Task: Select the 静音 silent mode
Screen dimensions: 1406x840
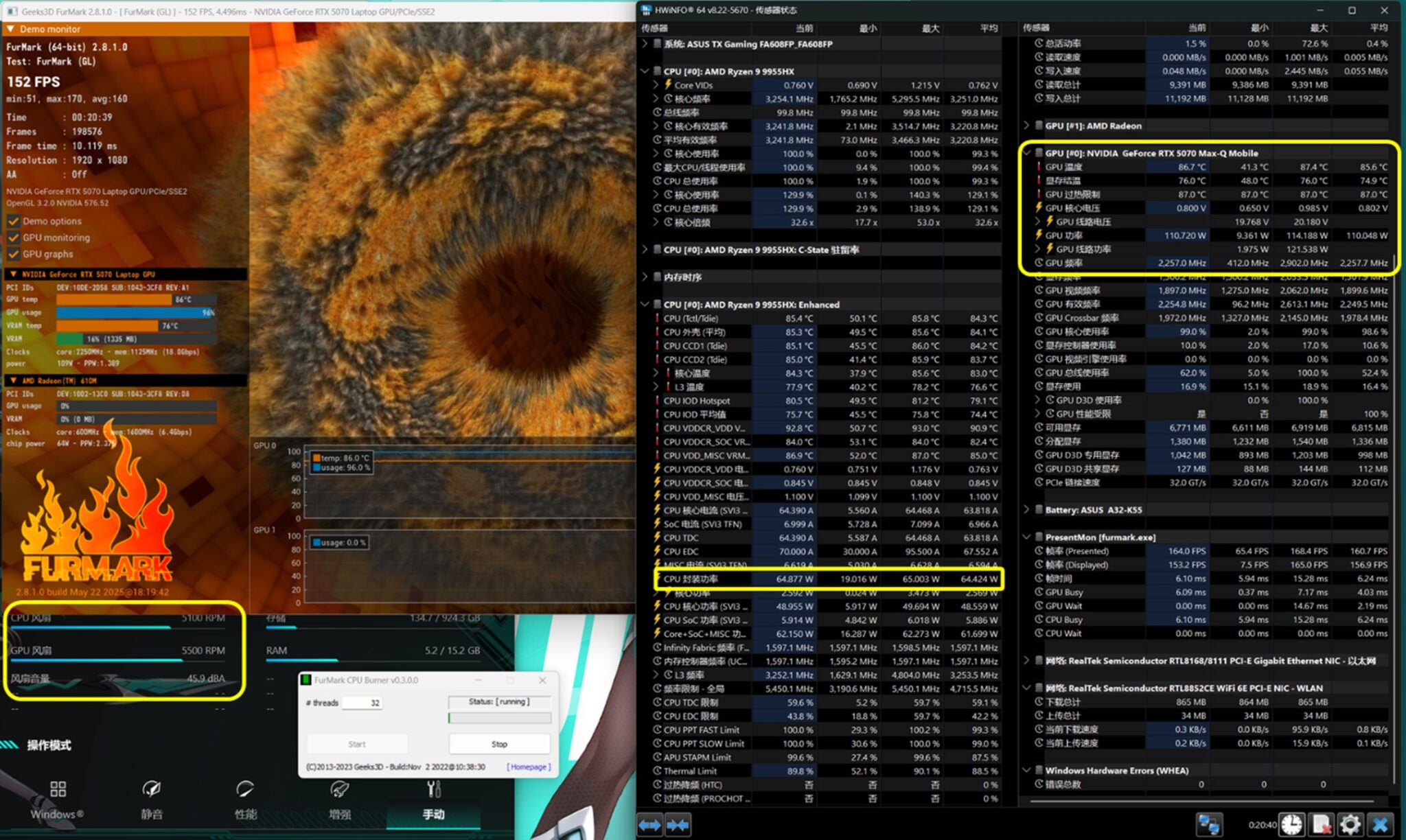Action: click(152, 800)
